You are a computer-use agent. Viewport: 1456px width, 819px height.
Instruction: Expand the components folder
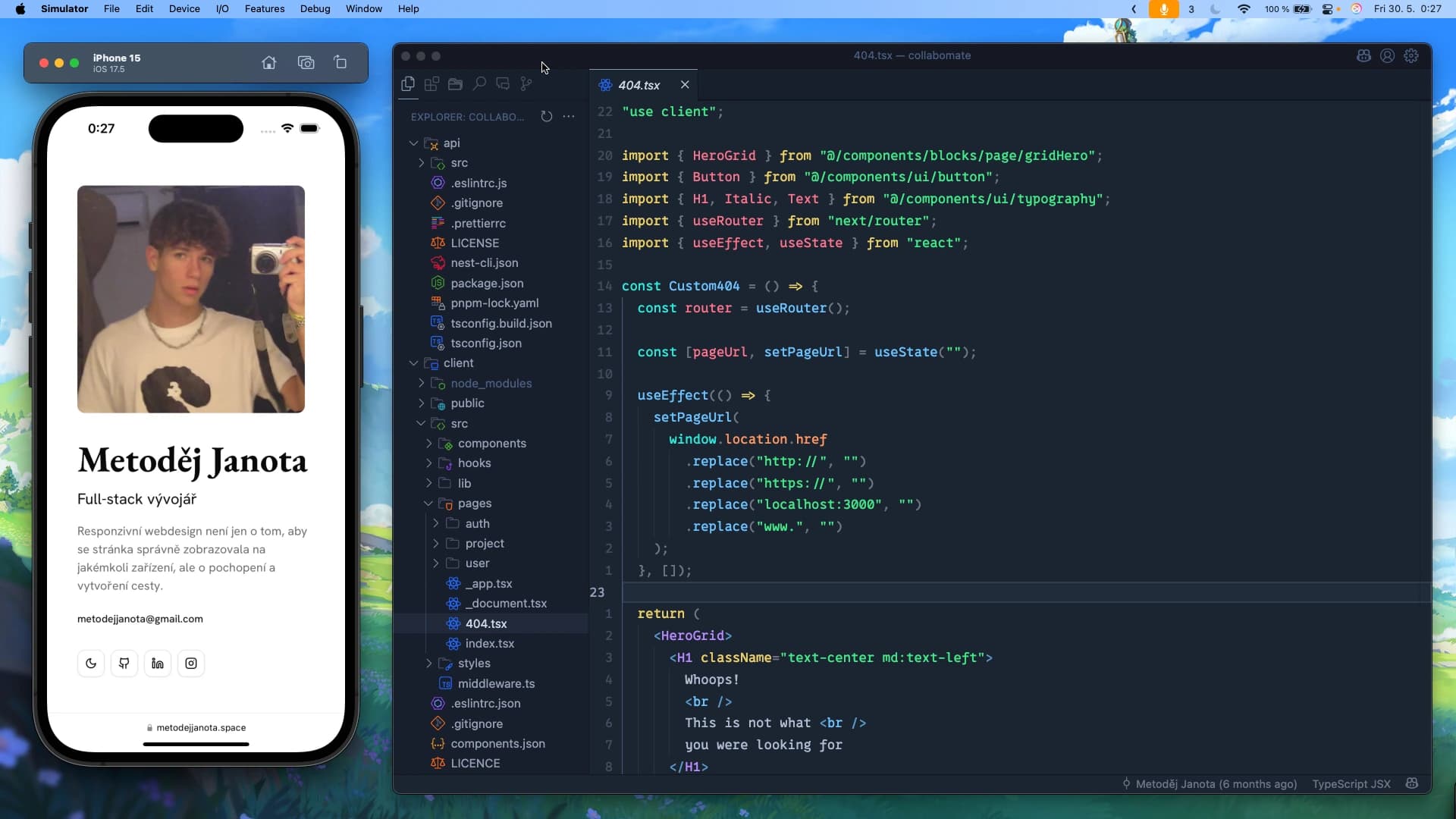[x=428, y=443]
